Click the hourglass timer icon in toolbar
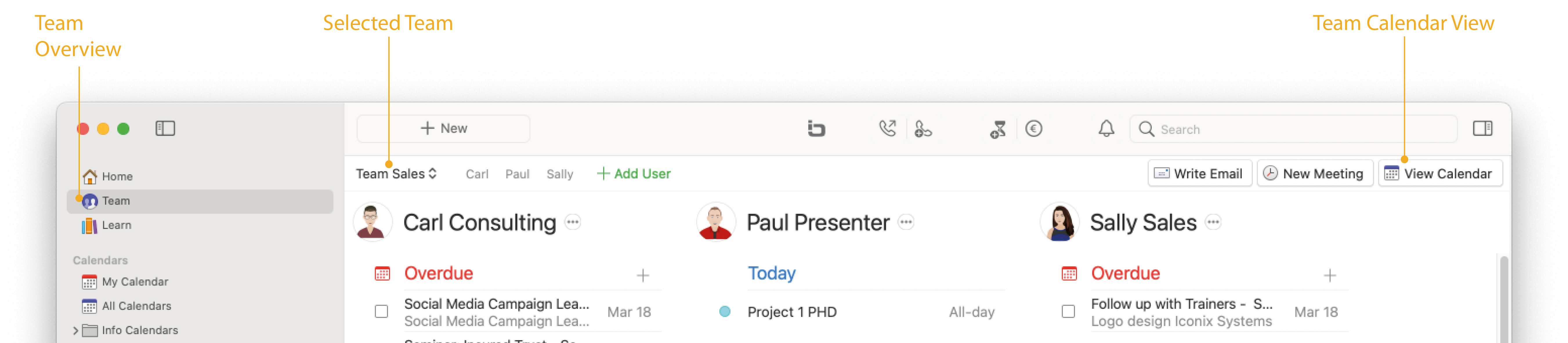Screen dimensions: 1568x343 (998, 129)
